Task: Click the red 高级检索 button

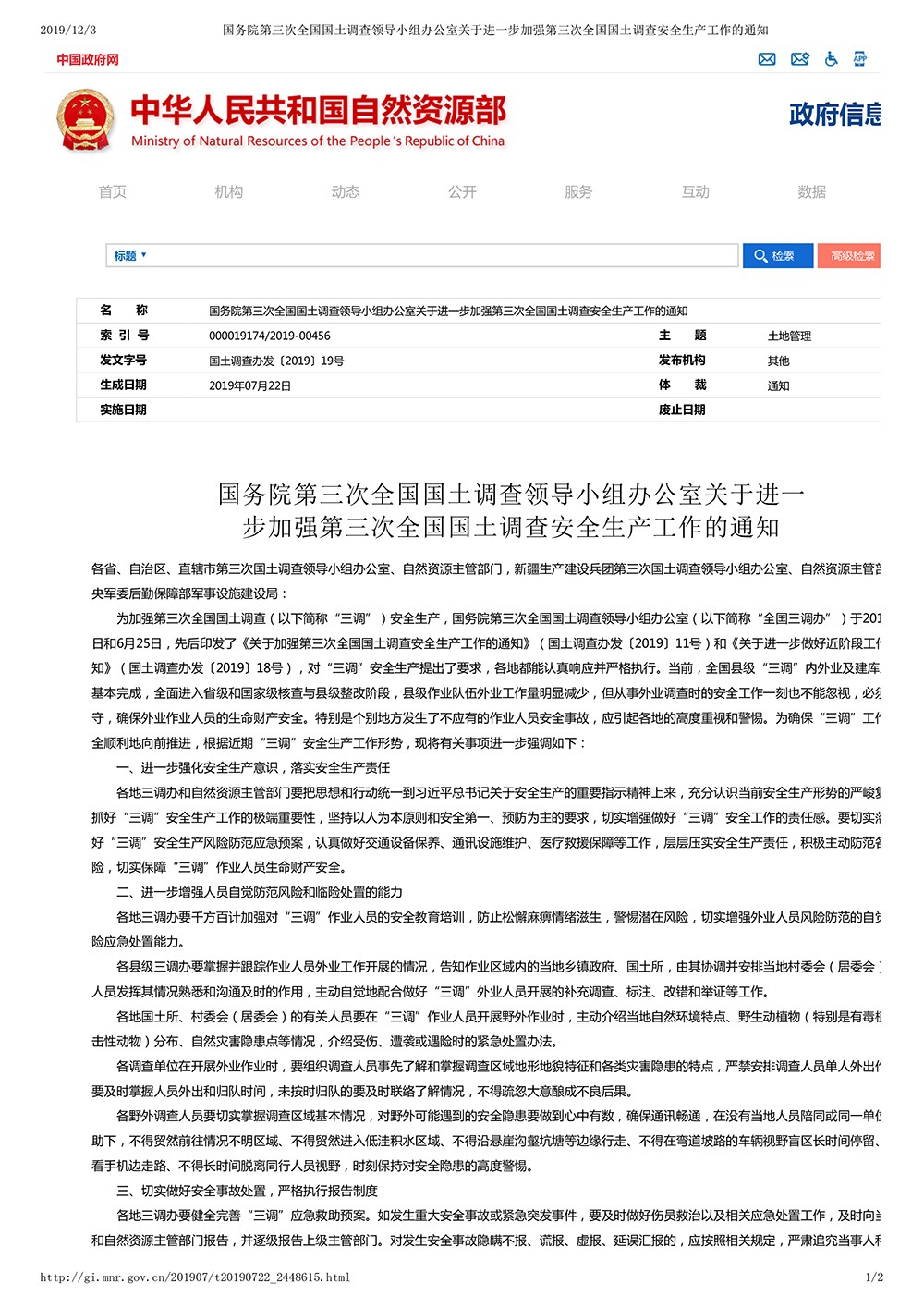Action: [x=849, y=256]
